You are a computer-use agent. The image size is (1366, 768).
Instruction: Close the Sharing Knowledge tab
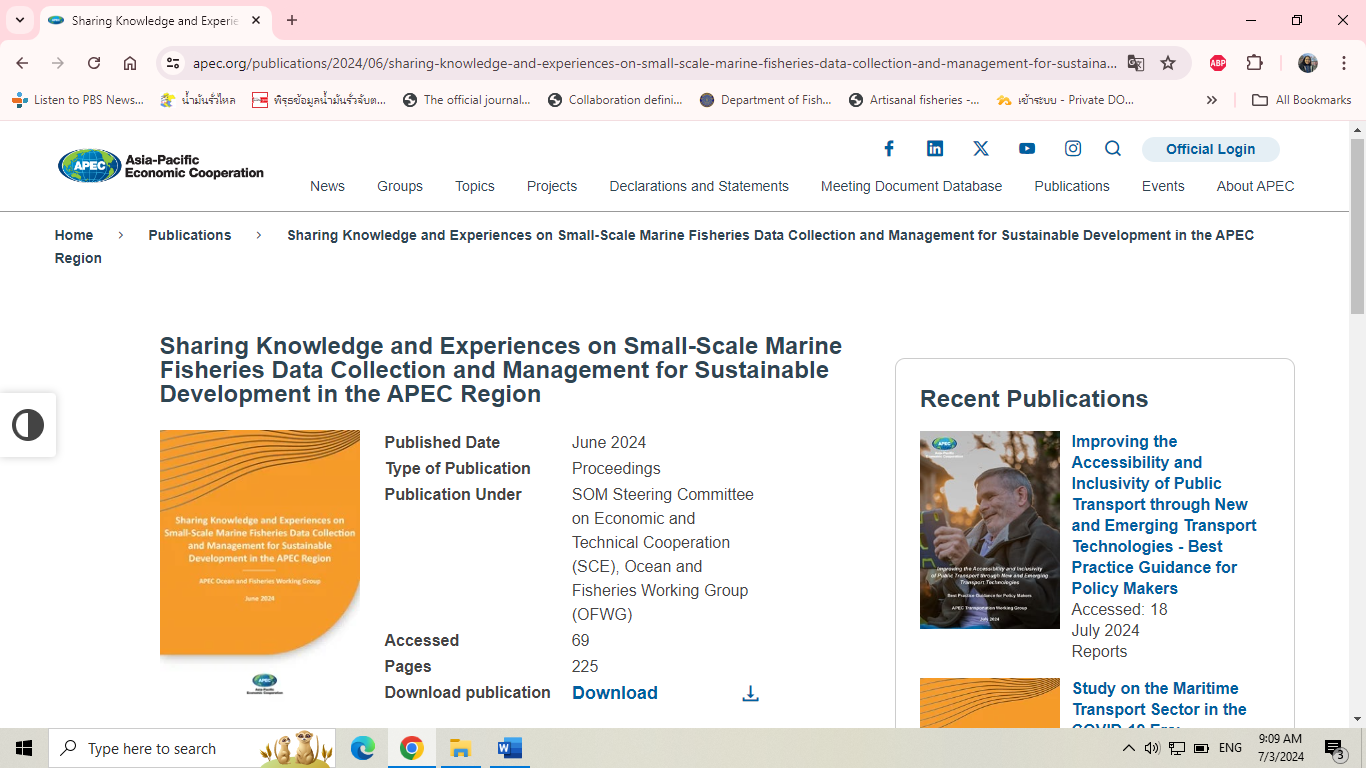(256, 20)
